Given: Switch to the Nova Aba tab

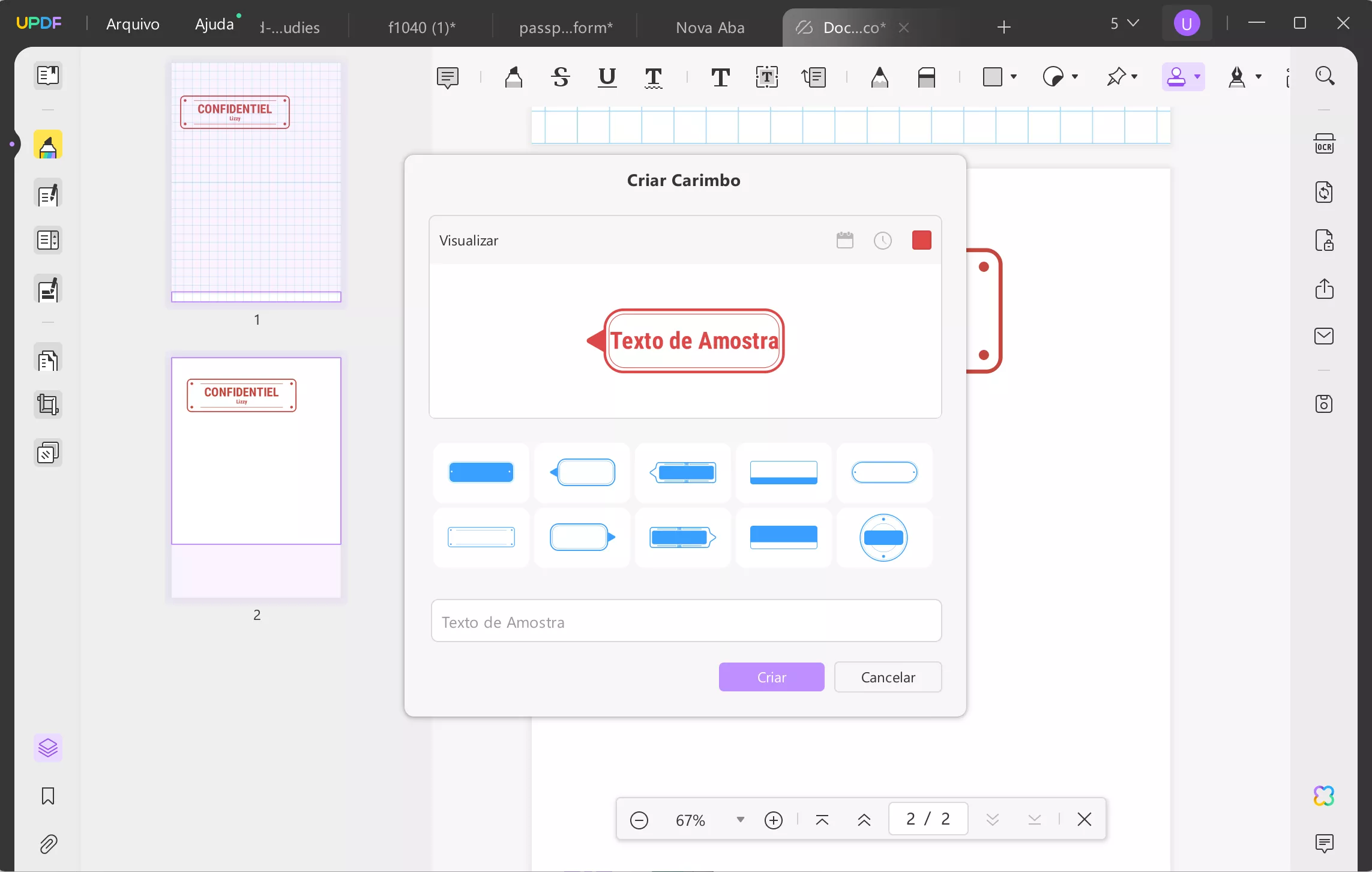Looking at the screenshot, I should pyautogui.click(x=710, y=27).
